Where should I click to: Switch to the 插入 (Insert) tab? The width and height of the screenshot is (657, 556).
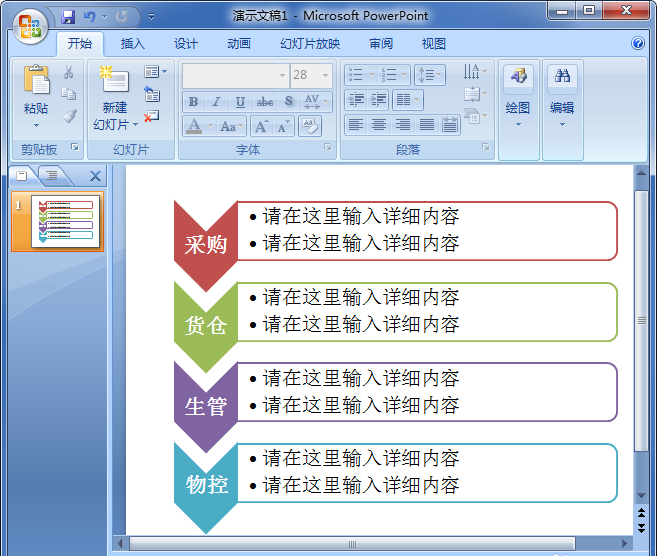tap(132, 44)
